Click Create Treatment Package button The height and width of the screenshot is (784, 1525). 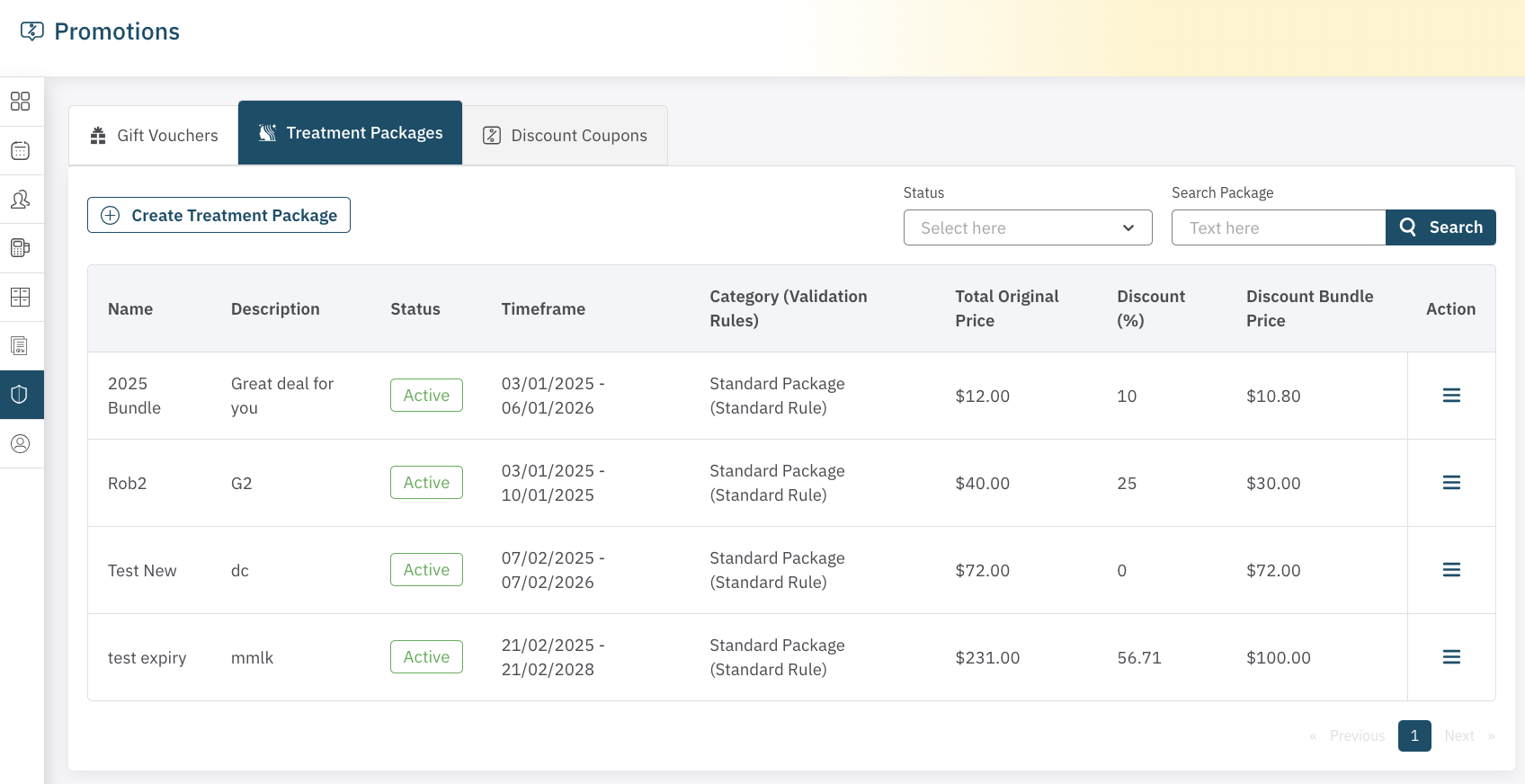[218, 215]
